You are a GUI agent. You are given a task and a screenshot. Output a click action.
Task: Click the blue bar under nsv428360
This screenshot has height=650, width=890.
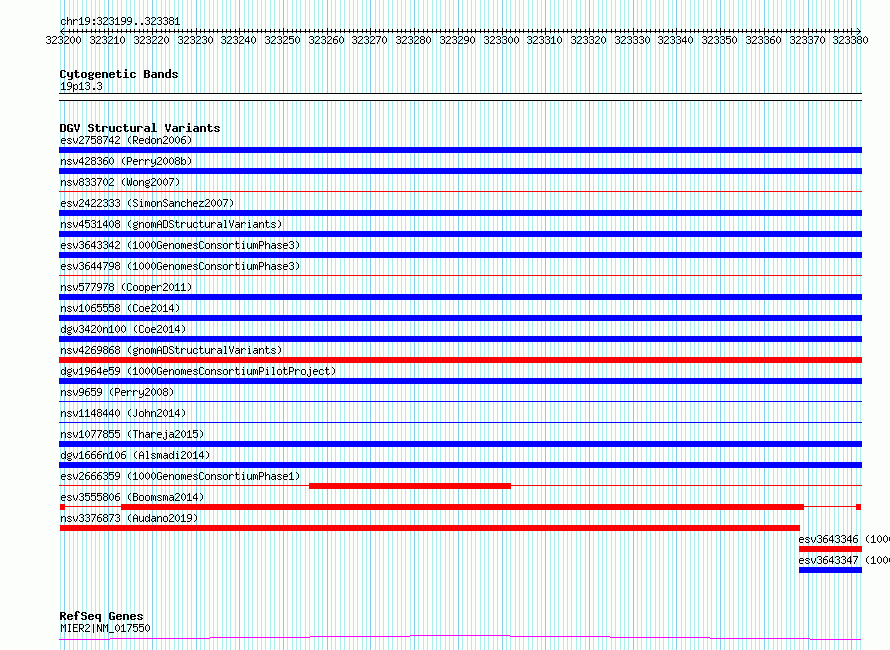click(x=460, y=171)
